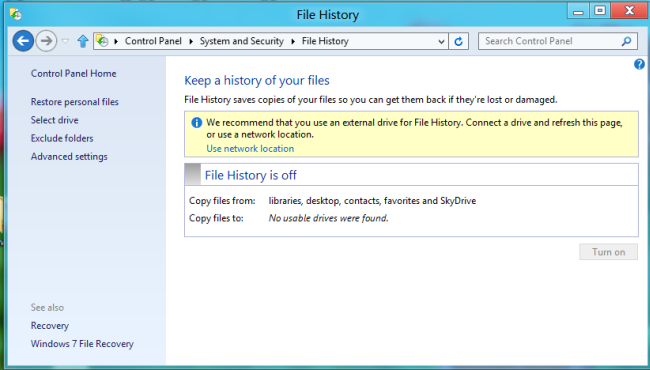
Task: Click 'No usable drives were found.' text
Action: [328, 218]
